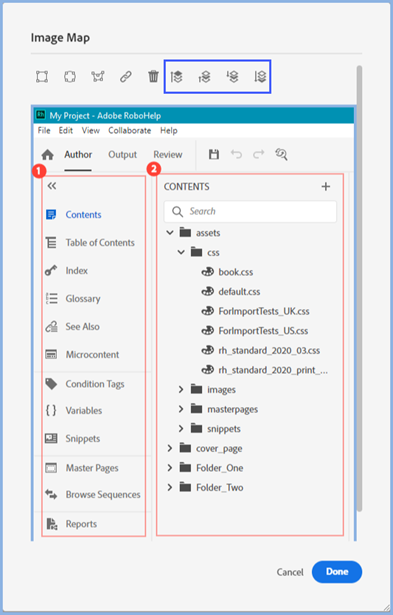This screenshot has height=615, width=393.
Task: Click the plus icon beside CONTENTS
Action: 326,187
